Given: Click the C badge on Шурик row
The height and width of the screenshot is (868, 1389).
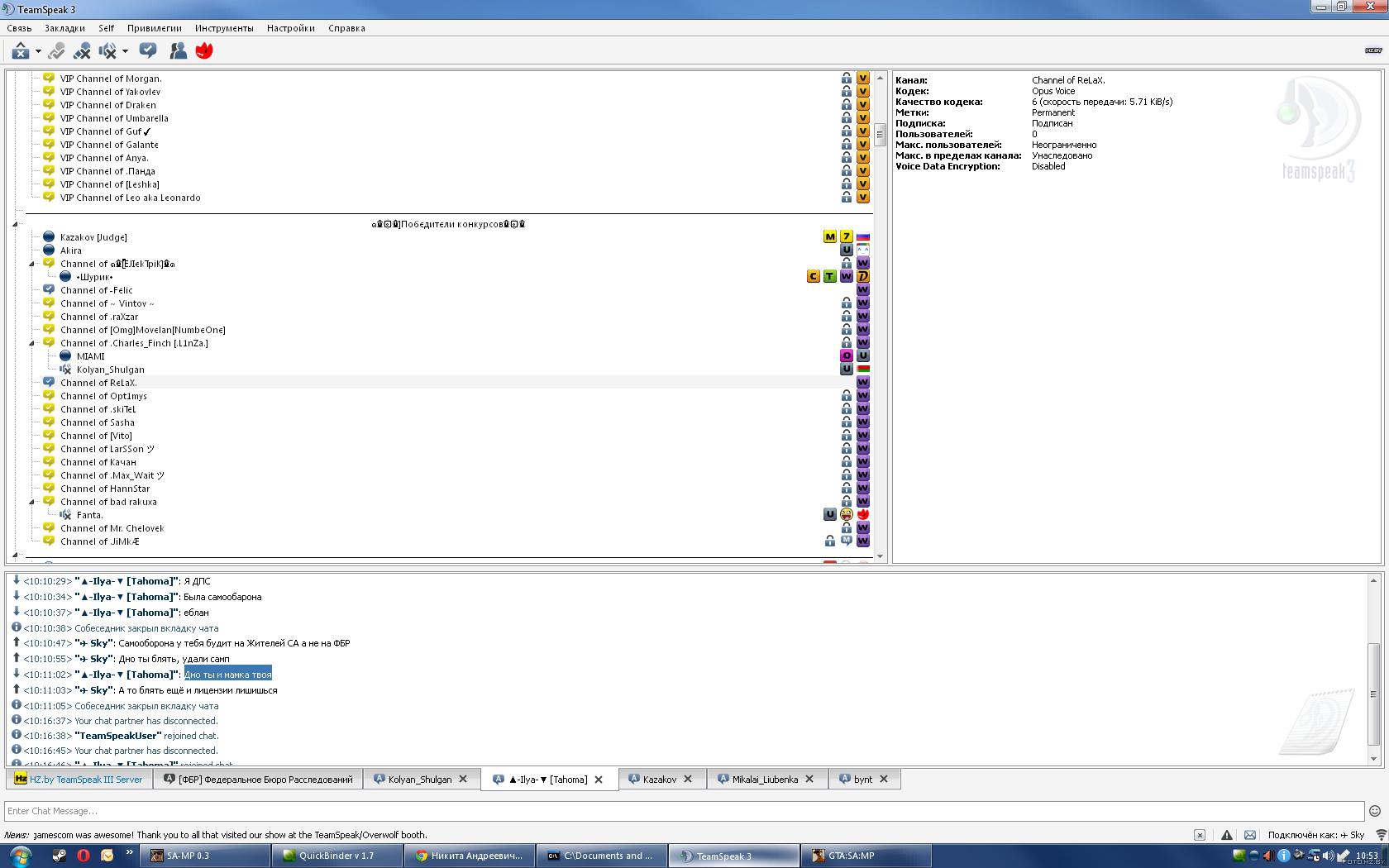Looking at the screenshot, I should [x=814, y=277].
